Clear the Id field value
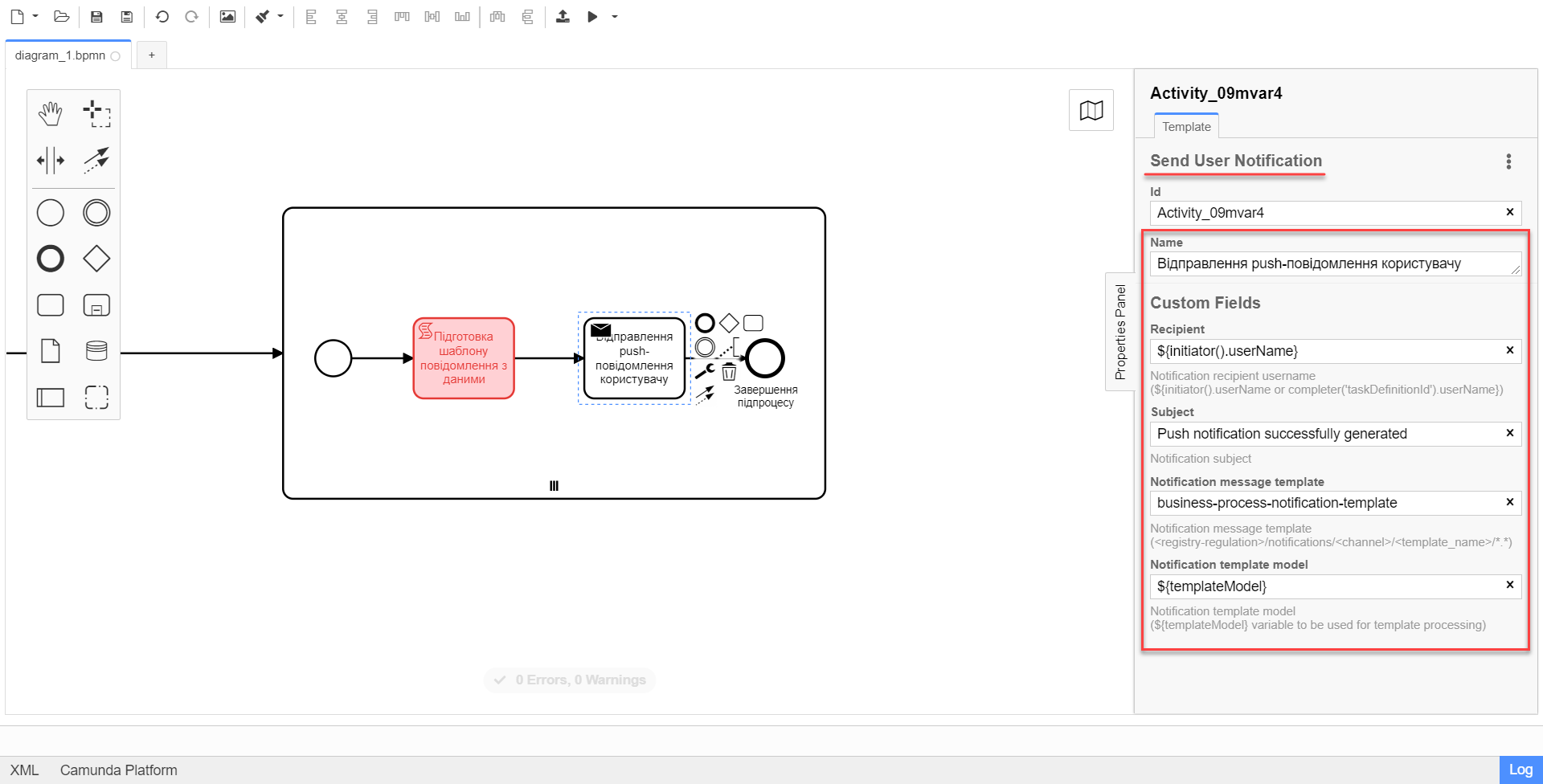 tap(1509, 212)
